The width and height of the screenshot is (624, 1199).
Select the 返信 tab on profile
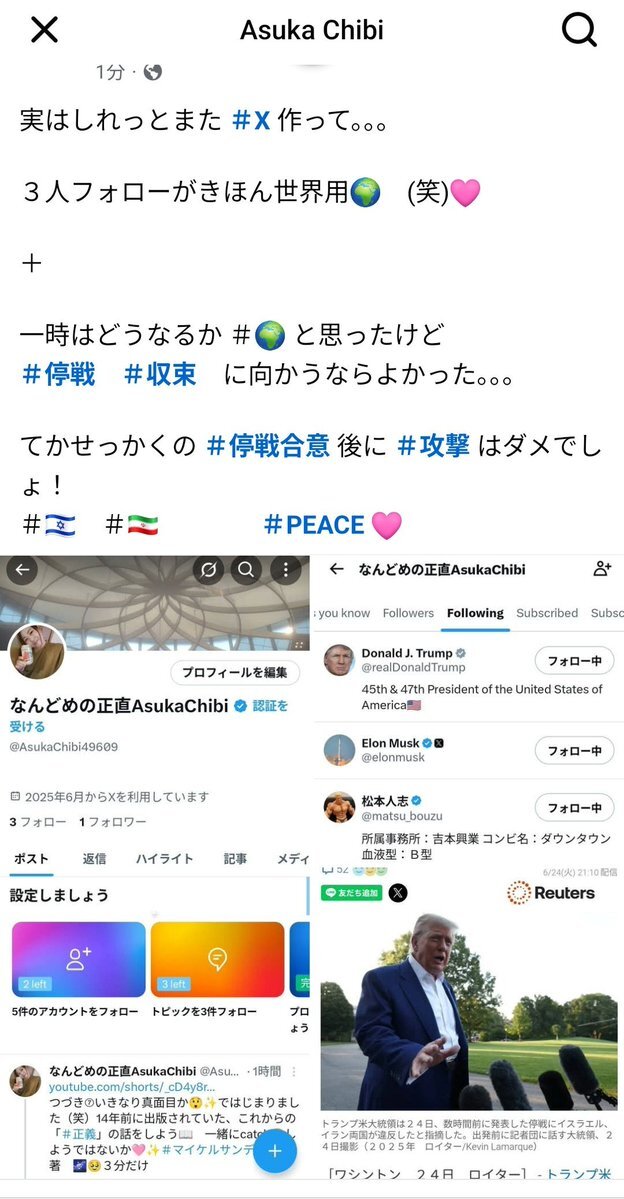94,859
